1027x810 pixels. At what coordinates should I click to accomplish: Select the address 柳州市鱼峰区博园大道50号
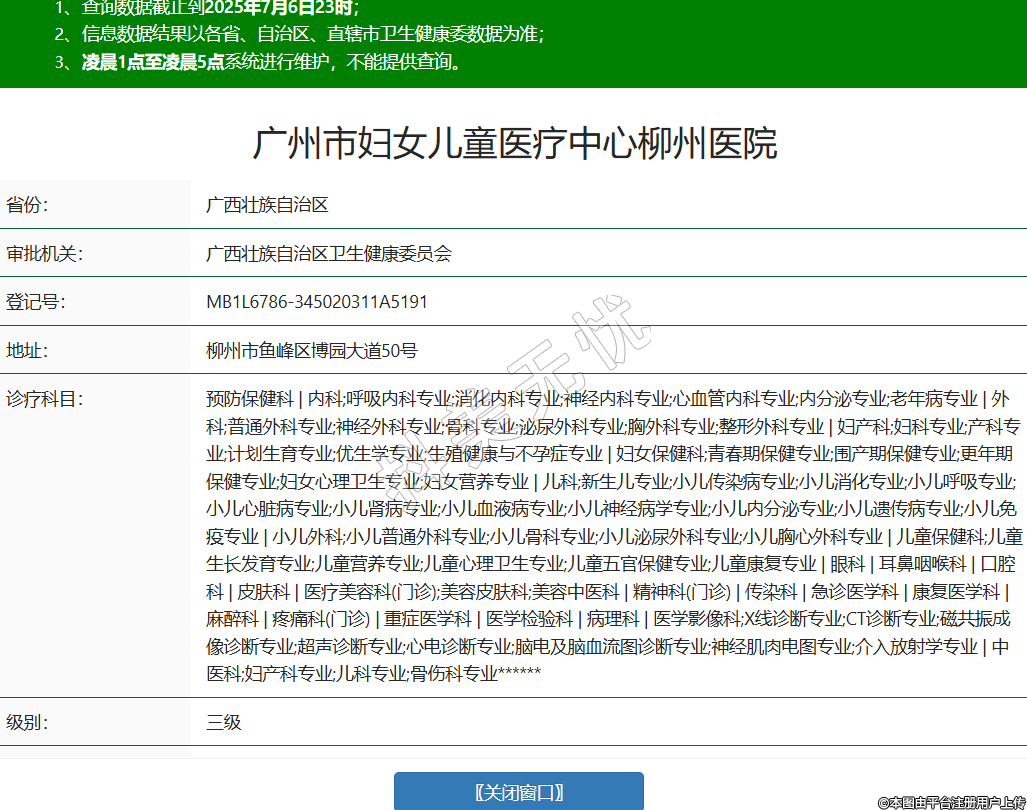coord(312,350)
